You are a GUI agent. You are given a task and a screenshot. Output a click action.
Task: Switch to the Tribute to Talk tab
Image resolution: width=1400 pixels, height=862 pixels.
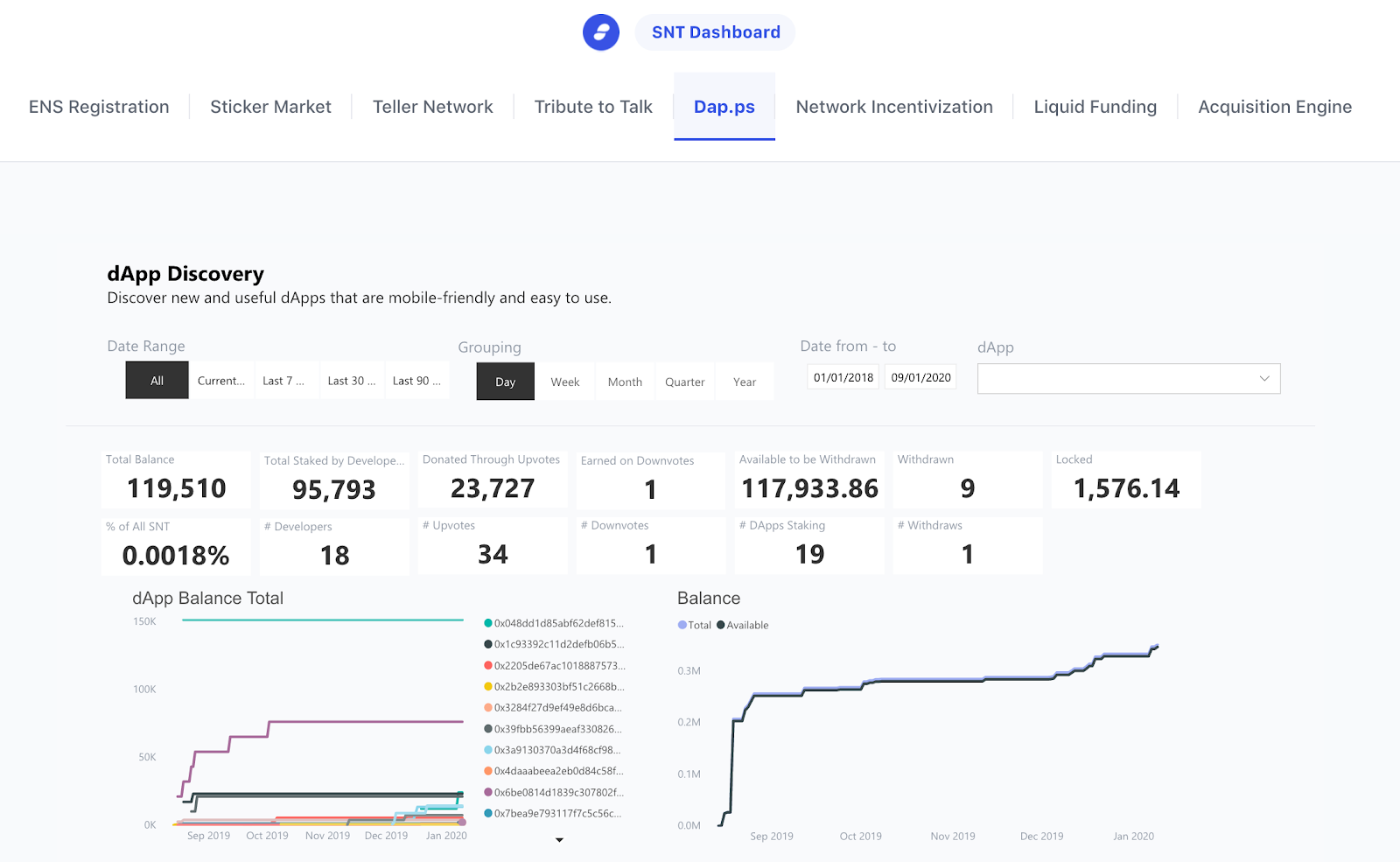pos(593,106)
